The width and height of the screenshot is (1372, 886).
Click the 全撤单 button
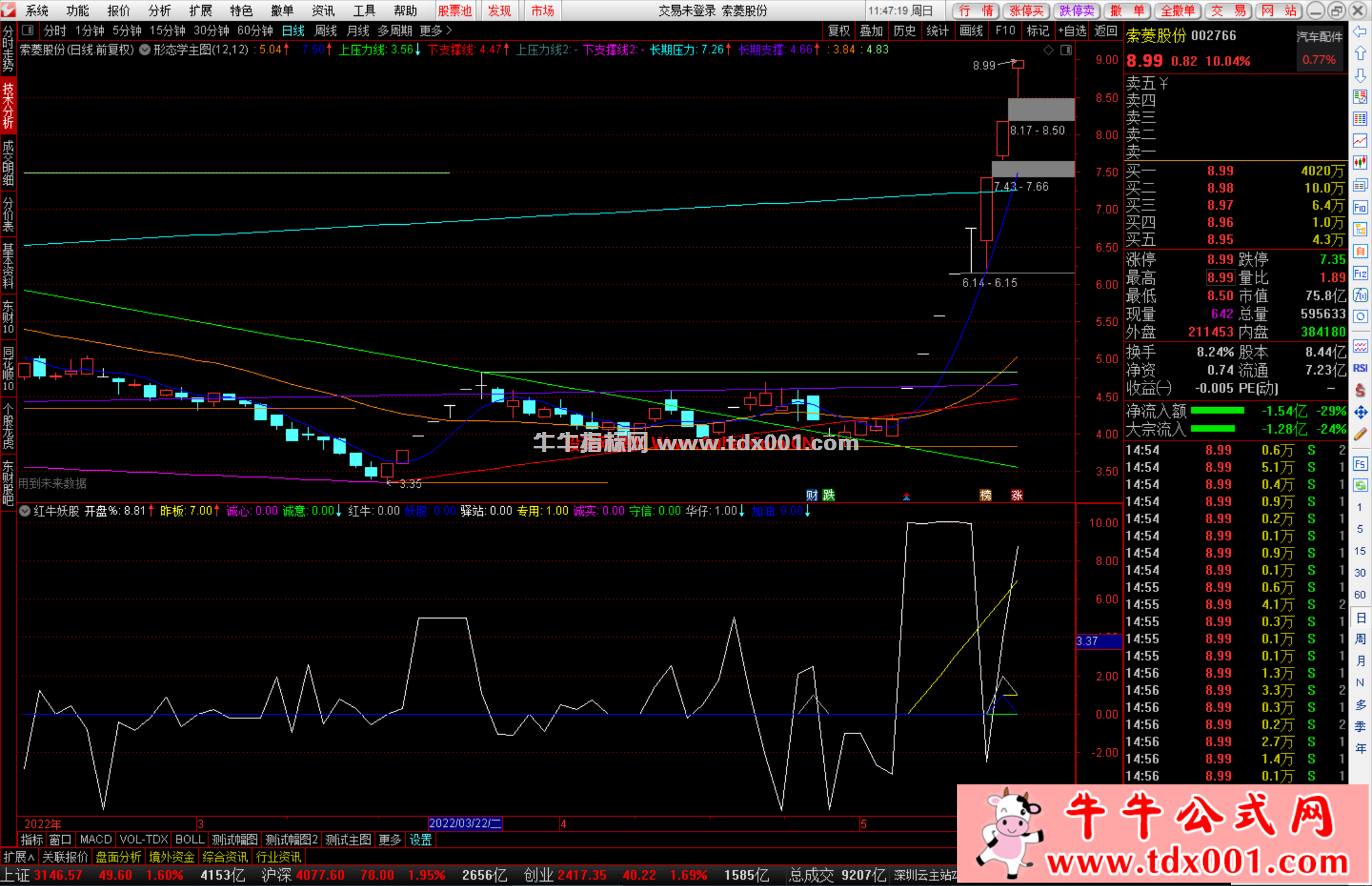tap(1178, 11)
